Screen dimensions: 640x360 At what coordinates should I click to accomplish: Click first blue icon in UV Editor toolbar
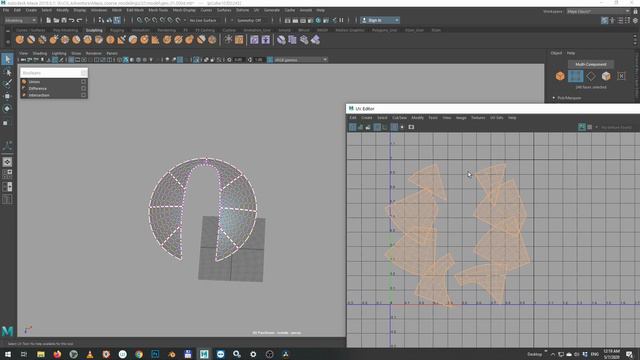(353, 127)
